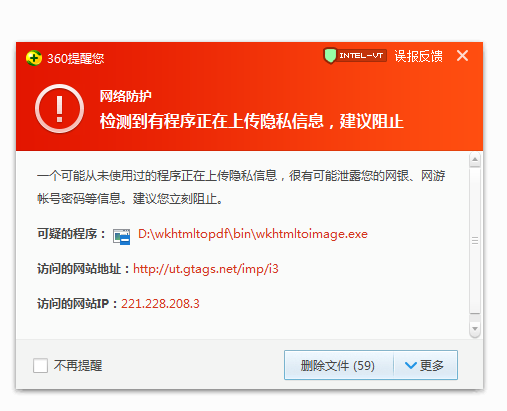Select the IP address 221.228.208.3
Screen dimensions: 507x411
tap(160, 304)
